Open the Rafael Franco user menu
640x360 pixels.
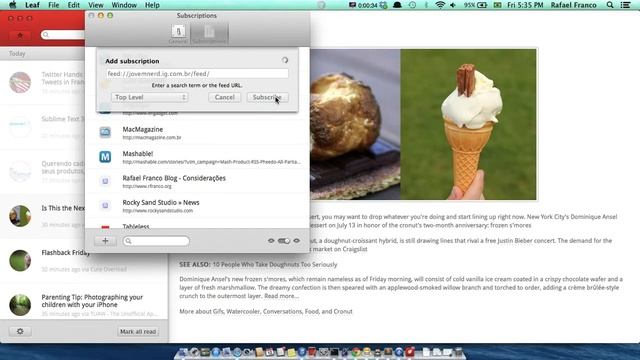[x=573, y=5]
